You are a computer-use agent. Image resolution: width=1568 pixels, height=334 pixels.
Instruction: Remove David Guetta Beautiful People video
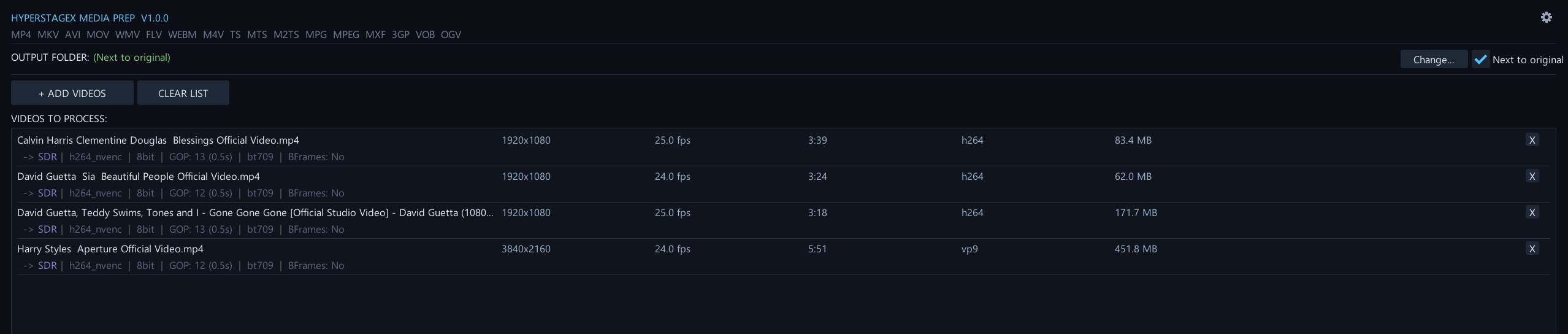(1532, 176)
